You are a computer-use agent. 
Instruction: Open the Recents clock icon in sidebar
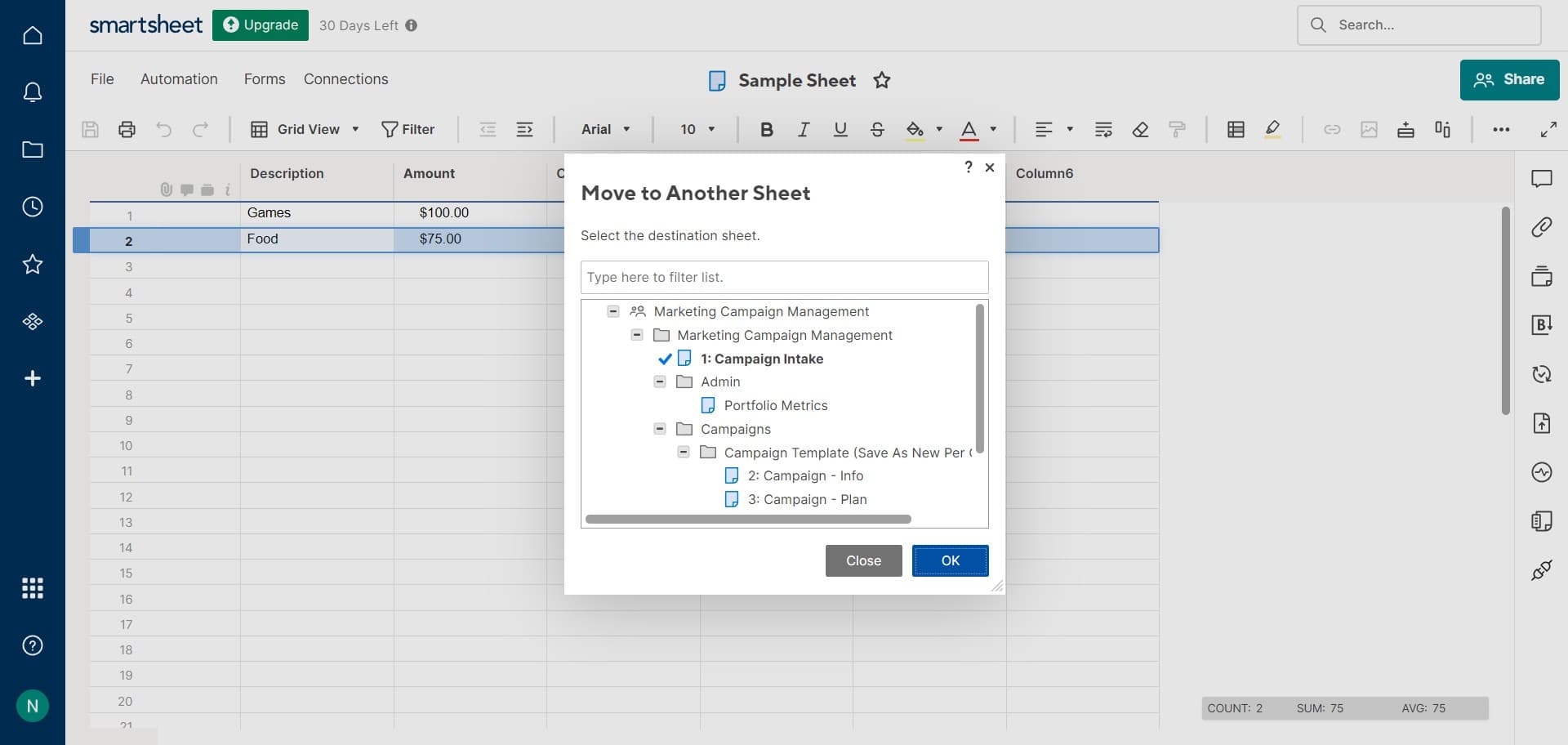pos(33,207)
